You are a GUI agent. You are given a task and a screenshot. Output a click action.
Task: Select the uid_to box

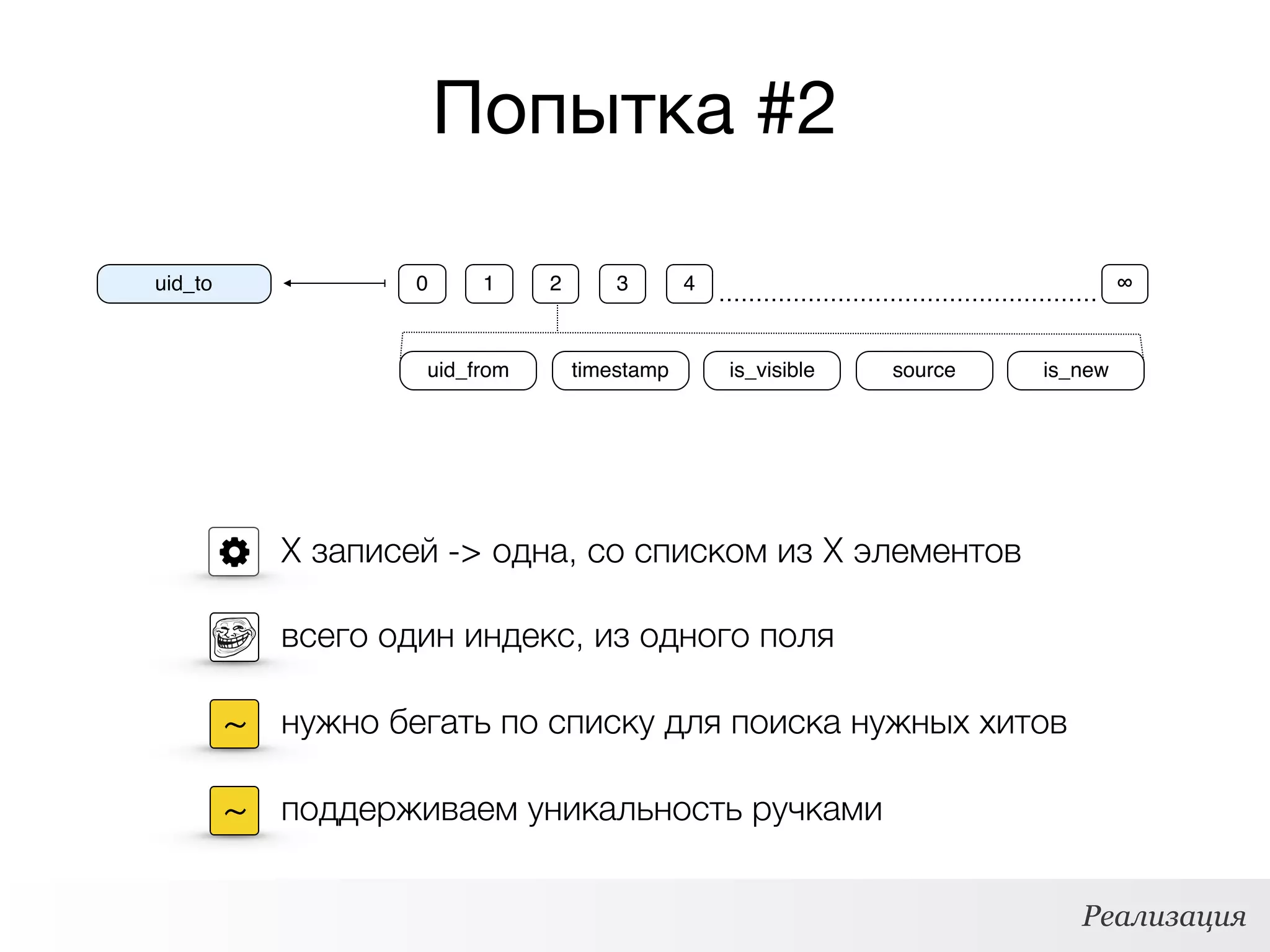[184, 284]
